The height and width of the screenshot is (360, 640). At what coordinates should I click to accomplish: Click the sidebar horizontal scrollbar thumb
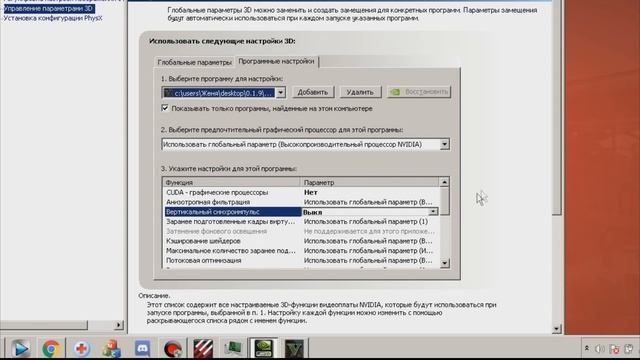[x=44, y=325]
